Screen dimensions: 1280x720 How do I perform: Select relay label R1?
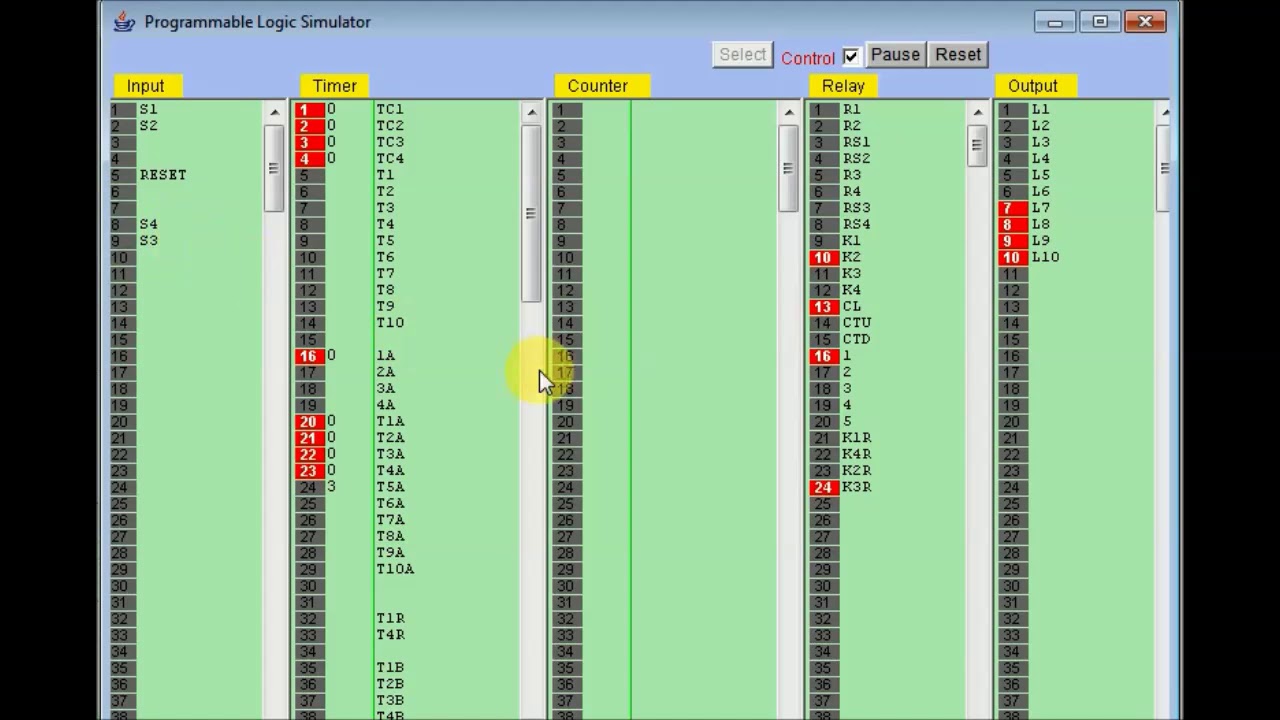point(851,109)
